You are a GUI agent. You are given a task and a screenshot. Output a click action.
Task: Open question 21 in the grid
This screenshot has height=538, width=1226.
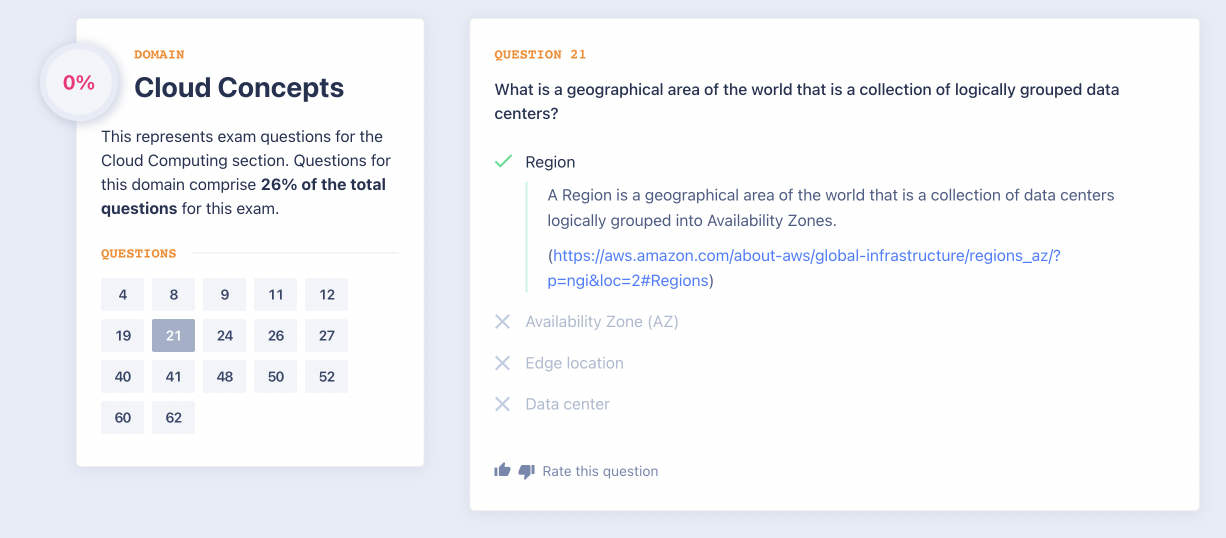coord(174,336)
